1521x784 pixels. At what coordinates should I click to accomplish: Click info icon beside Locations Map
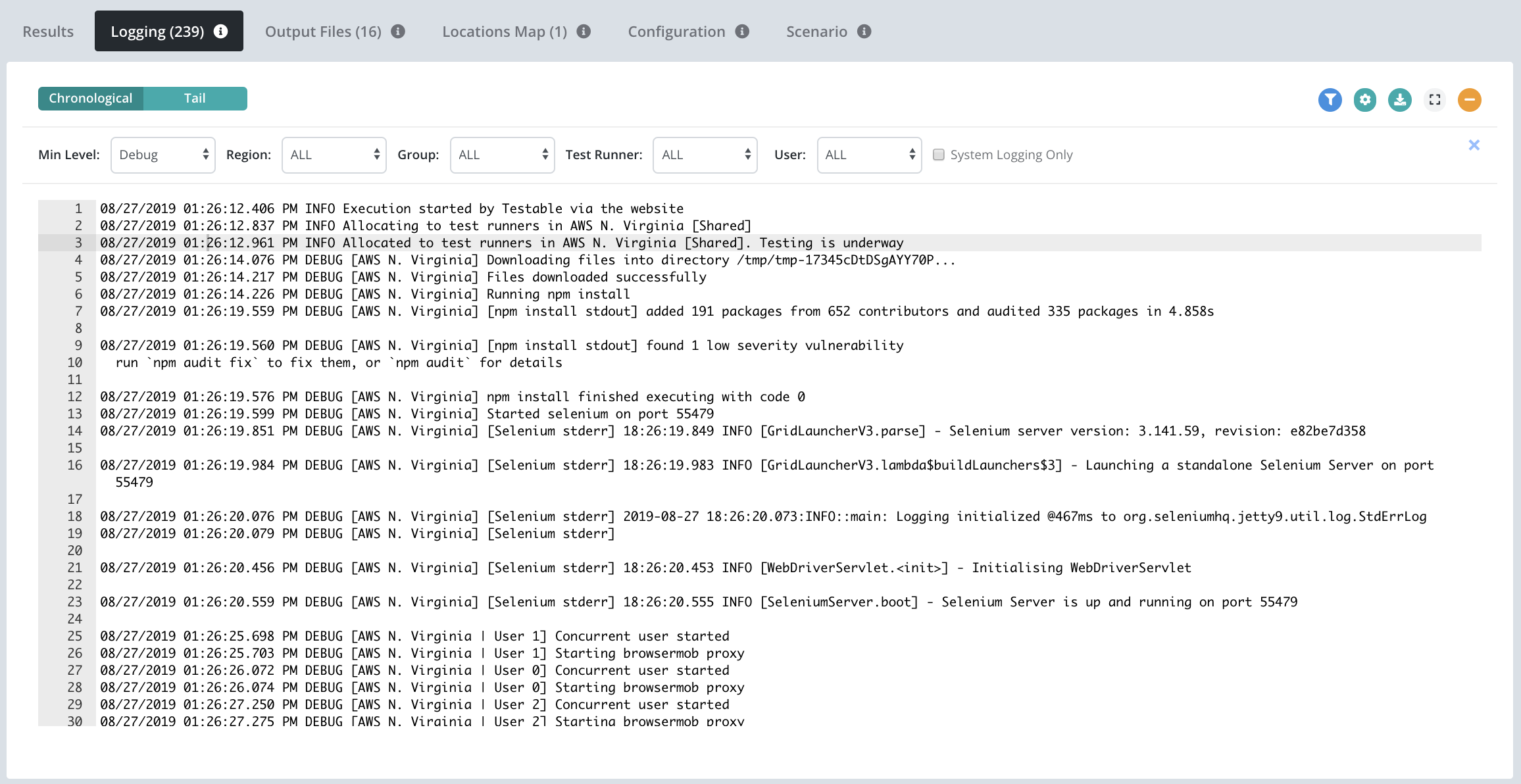click(584, 32)
